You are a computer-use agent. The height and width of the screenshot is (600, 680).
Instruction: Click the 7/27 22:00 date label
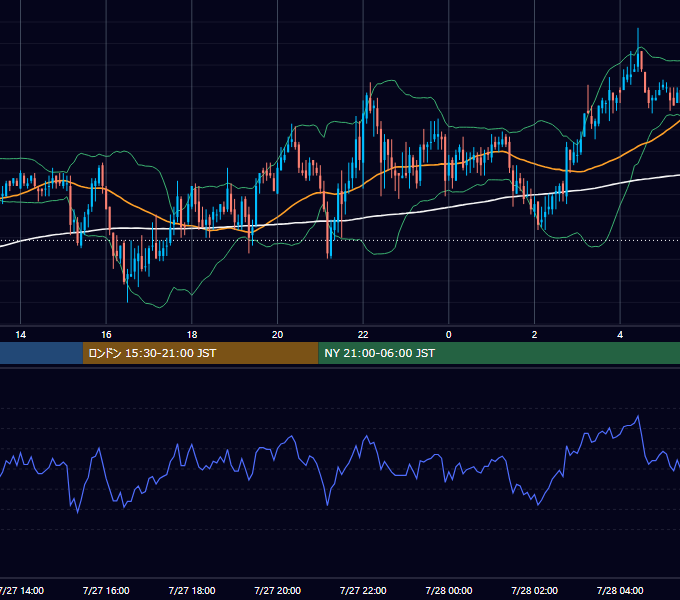(x=363, y=590)
